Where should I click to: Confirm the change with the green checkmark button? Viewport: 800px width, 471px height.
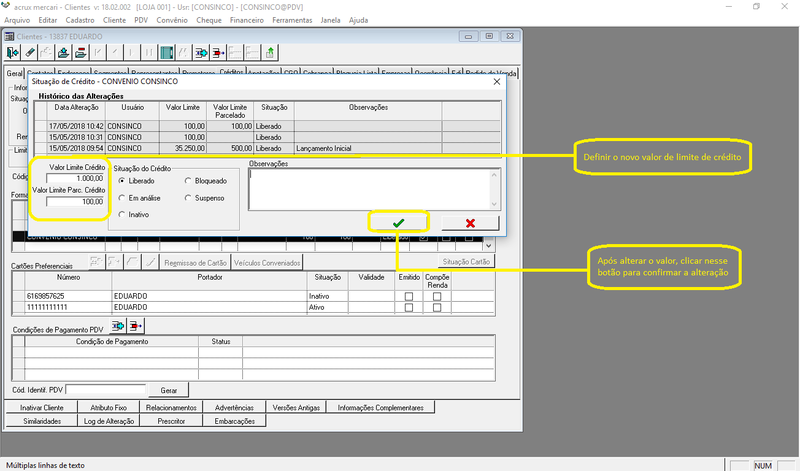coord(398,222)
